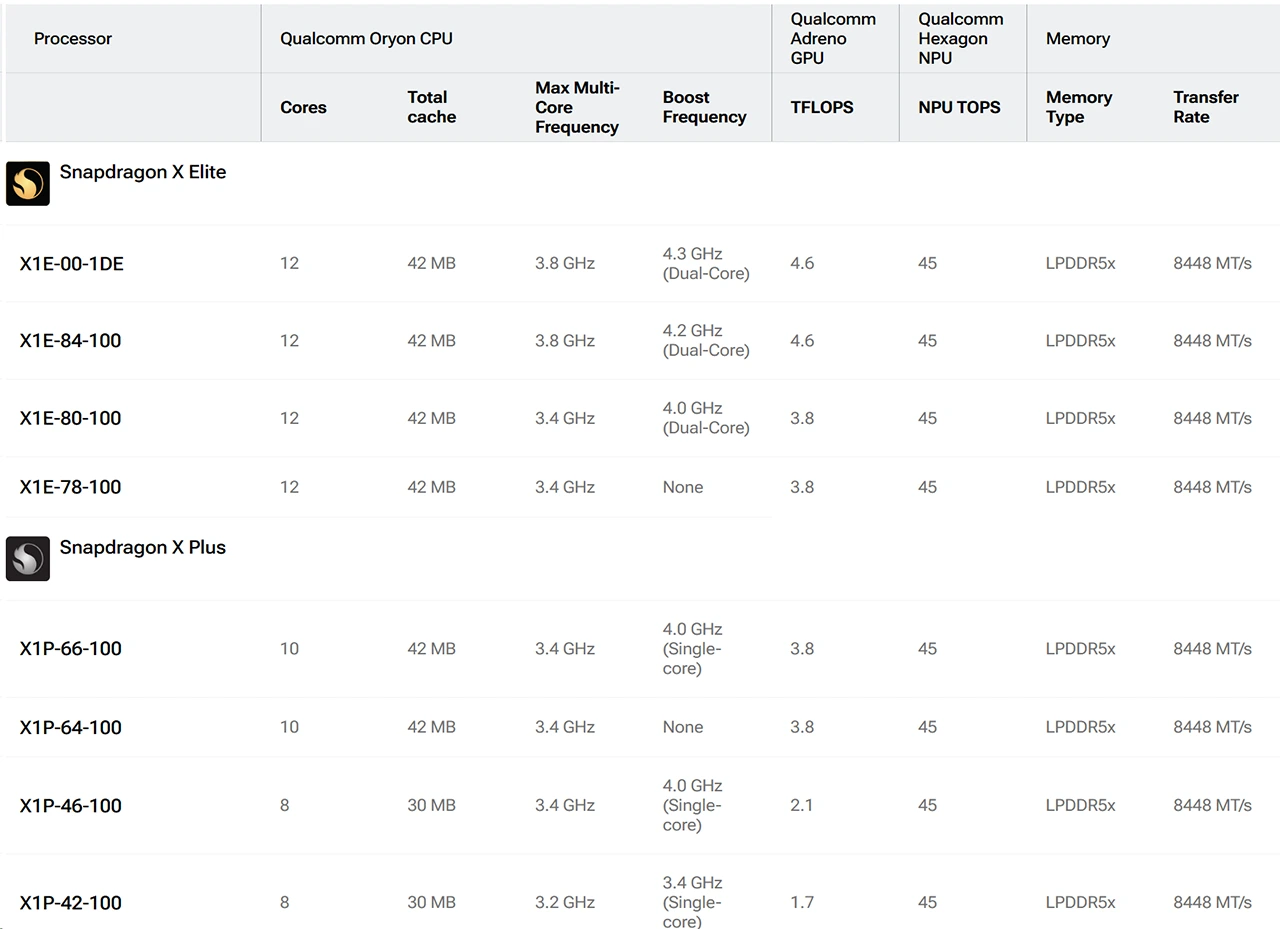The image size is (1280, 929).
Task: Select the X1P-42-100 processor name
Action: (x=70, y=903)
